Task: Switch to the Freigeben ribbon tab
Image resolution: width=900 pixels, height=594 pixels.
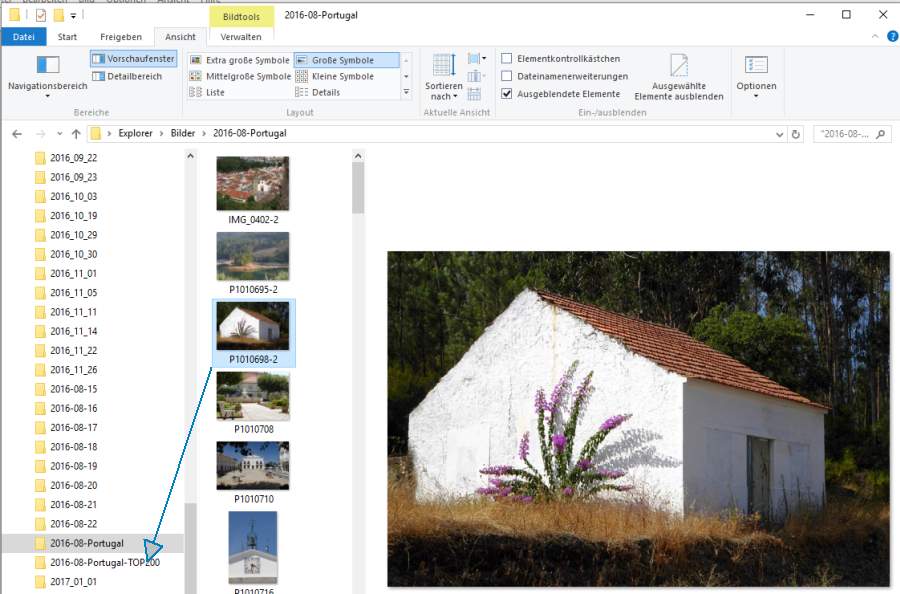Action: (x=120, y=37)
